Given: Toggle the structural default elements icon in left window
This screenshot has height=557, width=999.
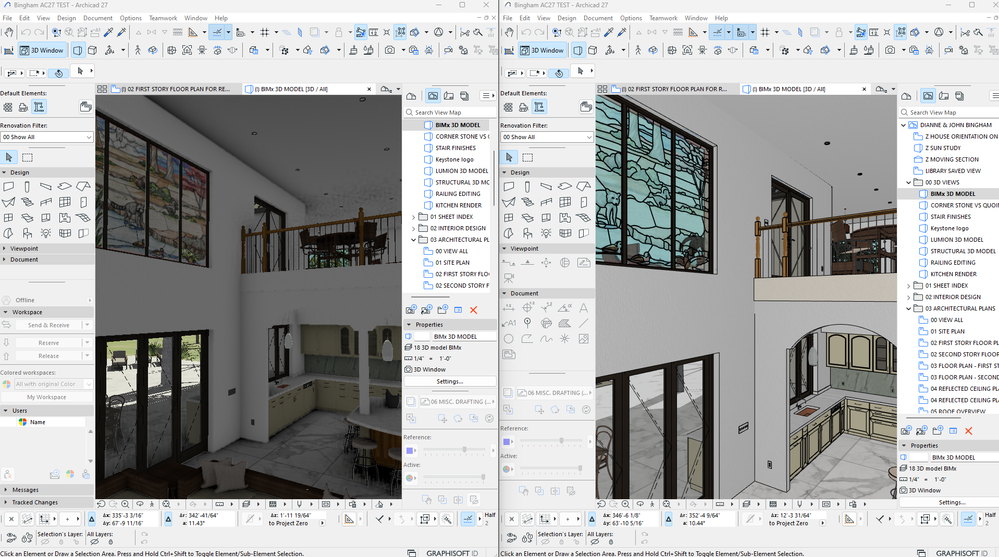Looking at the screenshot, I should [x=39, y=107].
